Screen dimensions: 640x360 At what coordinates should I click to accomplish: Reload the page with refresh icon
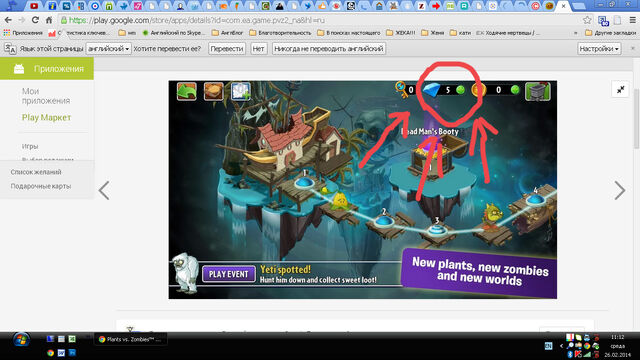click(36, 20)
